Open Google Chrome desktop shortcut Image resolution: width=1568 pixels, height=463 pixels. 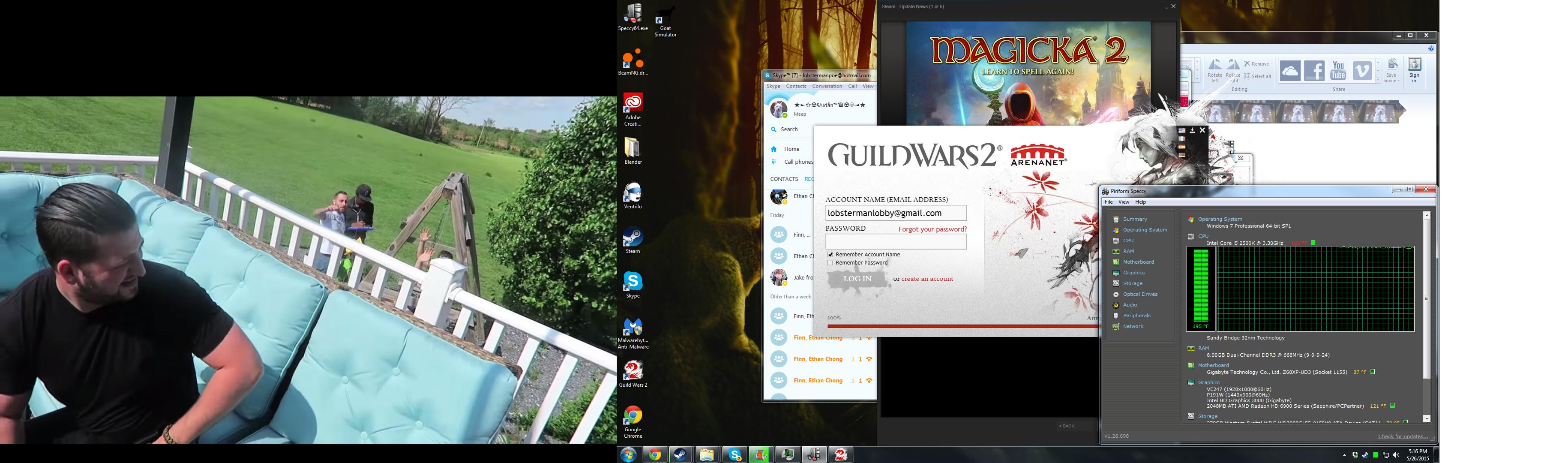click(633, 422)
